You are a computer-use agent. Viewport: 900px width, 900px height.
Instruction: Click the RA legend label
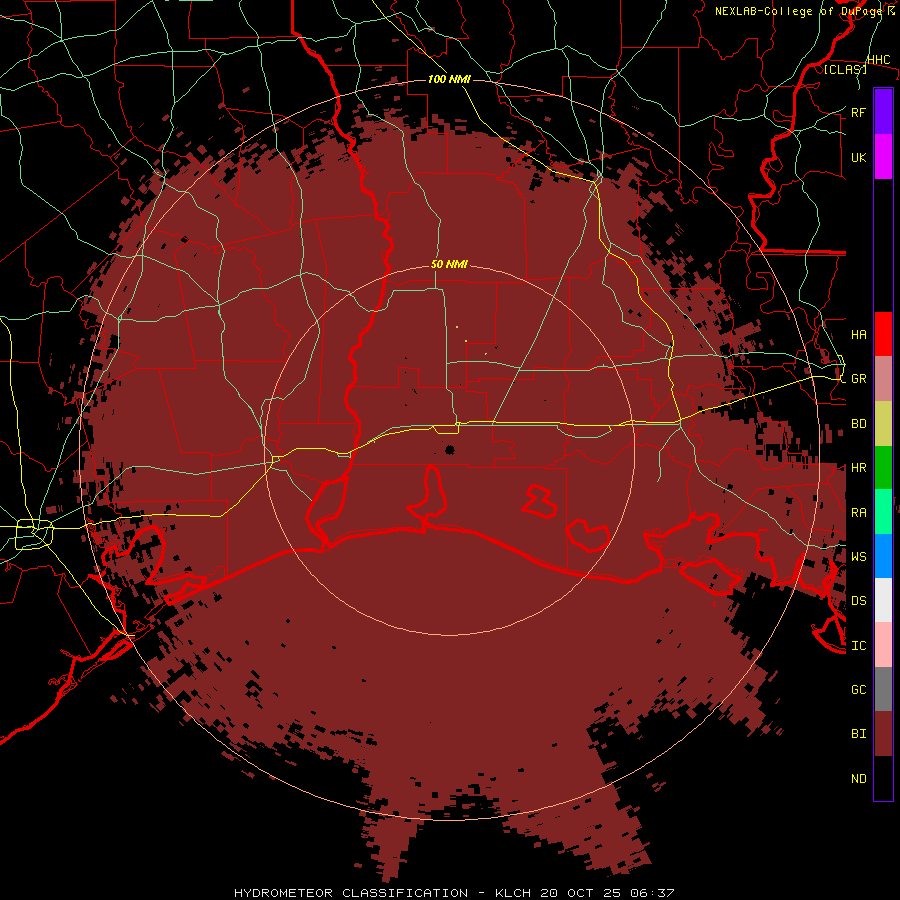tap(859, 513)
